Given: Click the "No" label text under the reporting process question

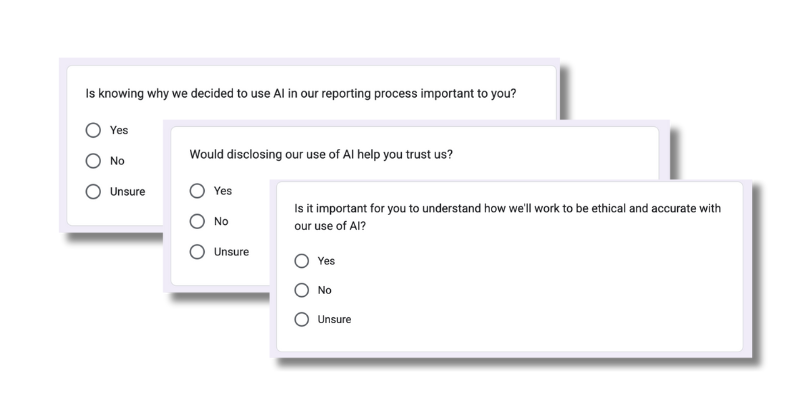Looking at the screenshot, I should (117, 160).
